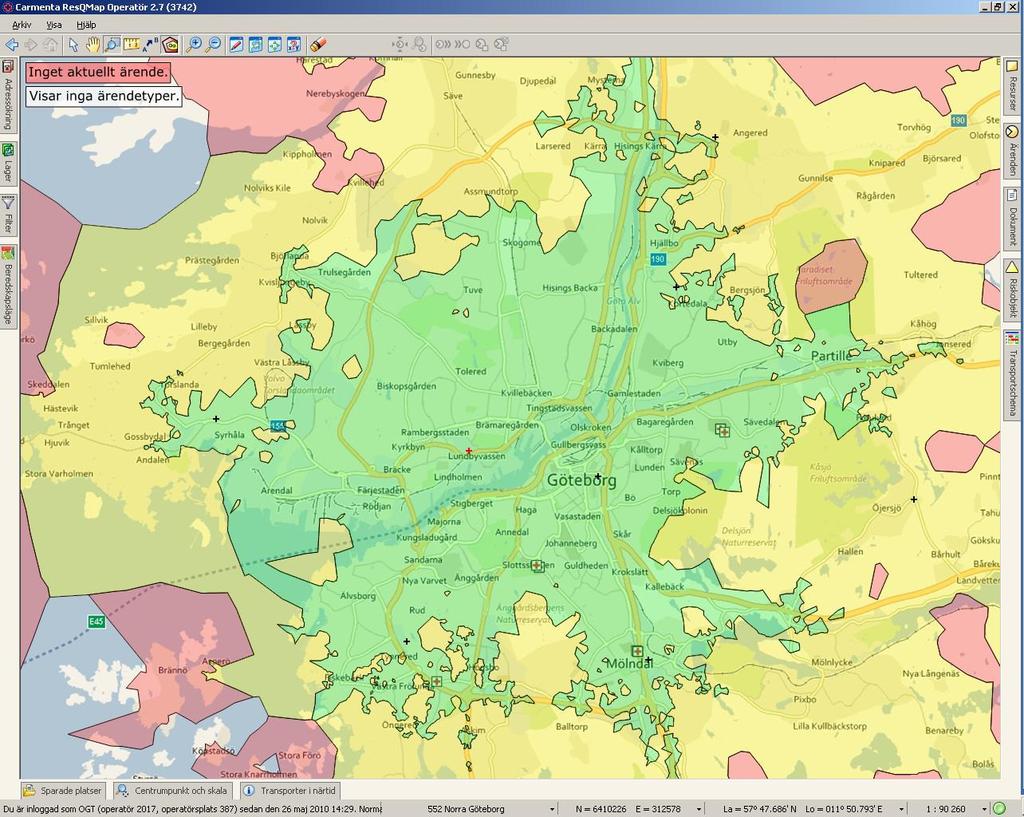
Task: Click the red cross marker at Lundbyvassen
Action: pyautogui.click(x=469, y=451)
